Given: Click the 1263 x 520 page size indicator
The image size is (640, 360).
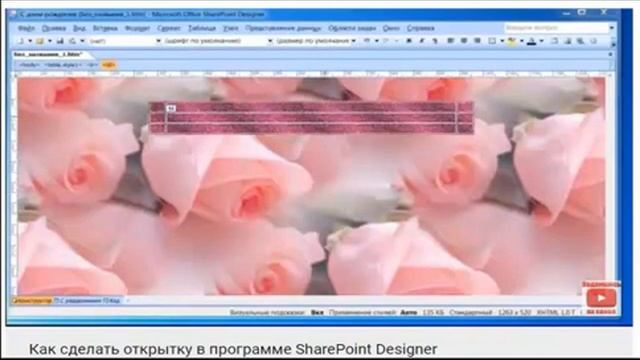Looking at the screenshot, I should (514, 312).
